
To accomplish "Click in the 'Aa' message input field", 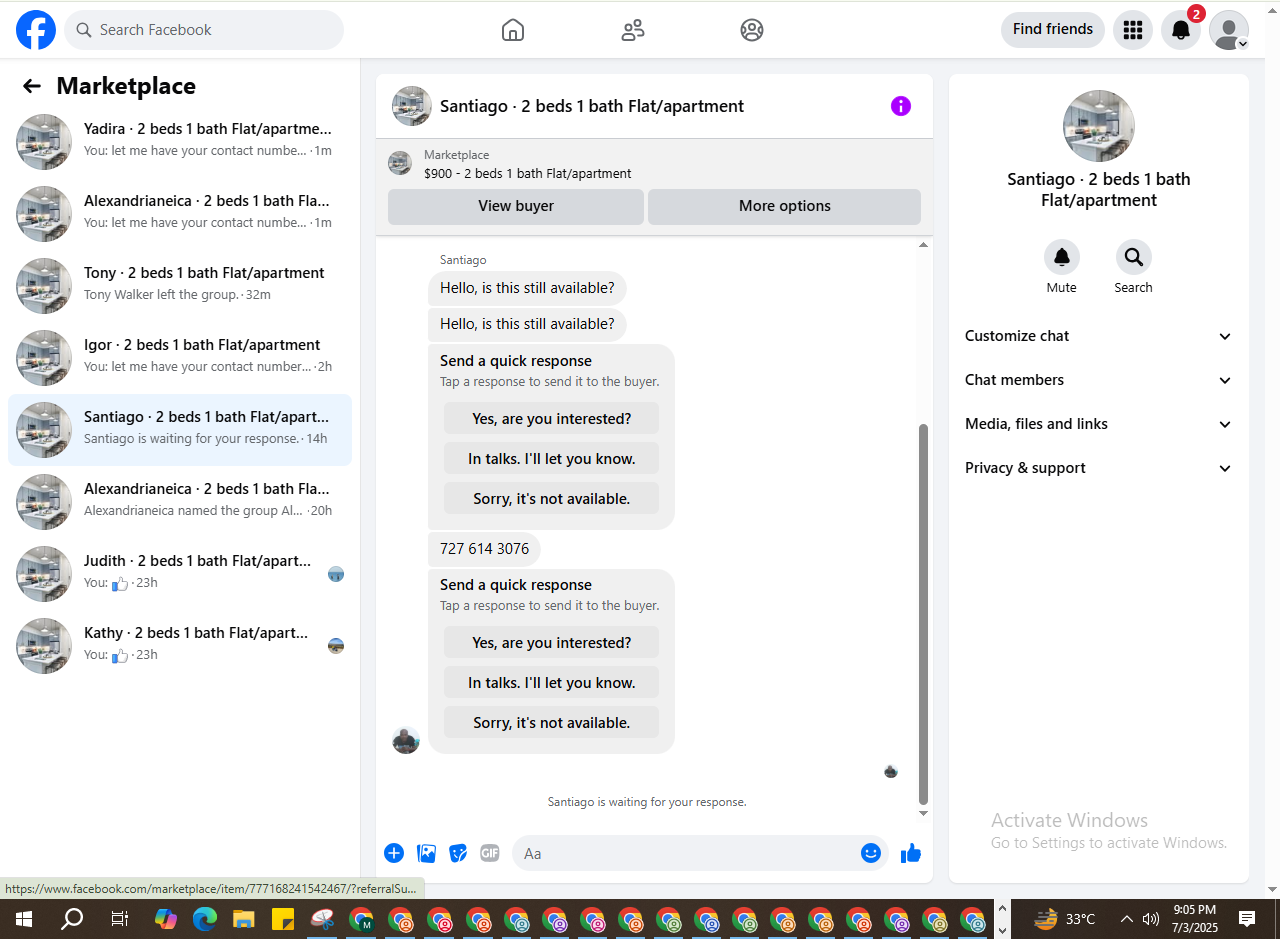I will click(x=700, y=853).
